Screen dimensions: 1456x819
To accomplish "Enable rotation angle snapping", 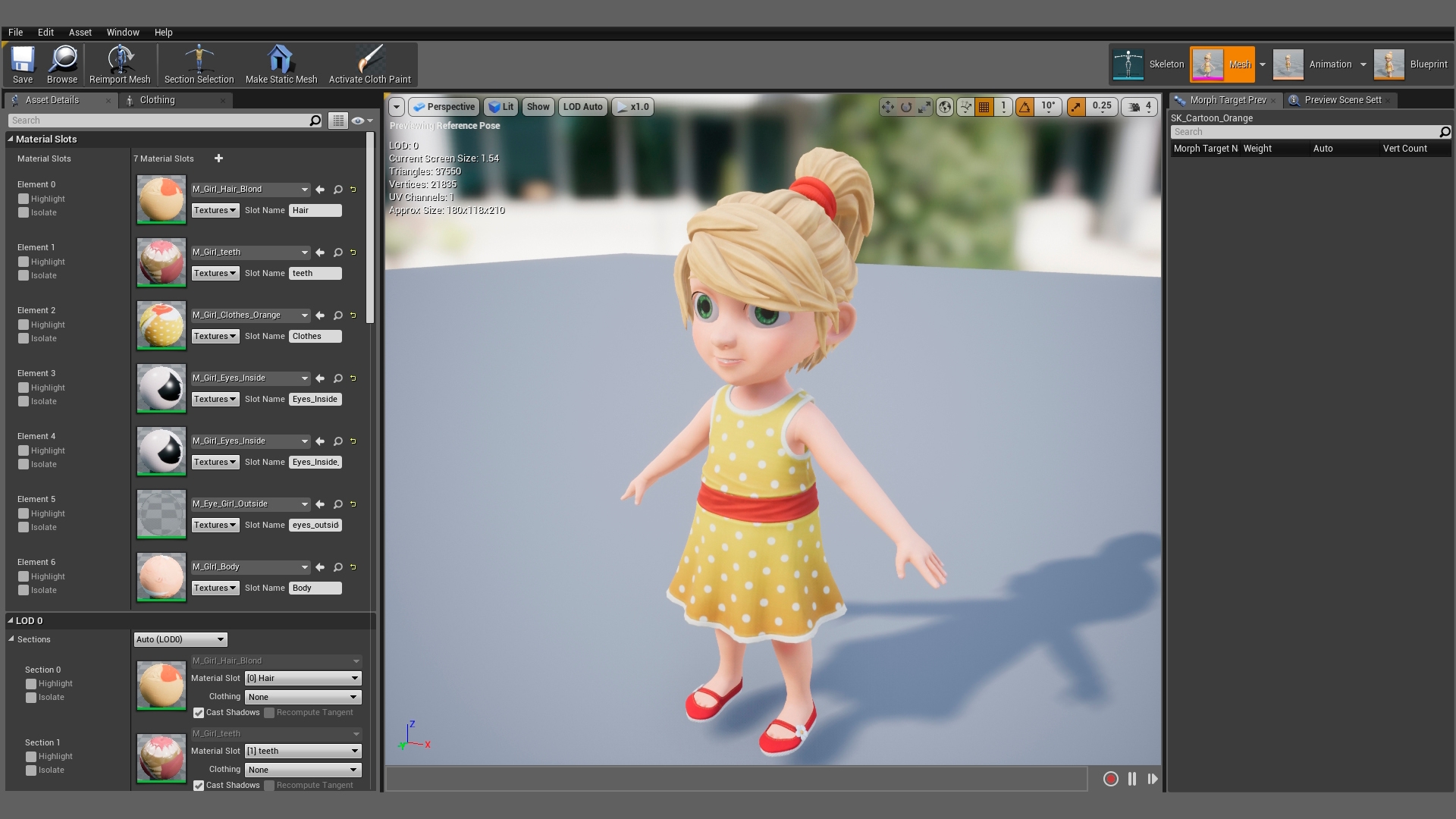I will [x=1025, y=107].
